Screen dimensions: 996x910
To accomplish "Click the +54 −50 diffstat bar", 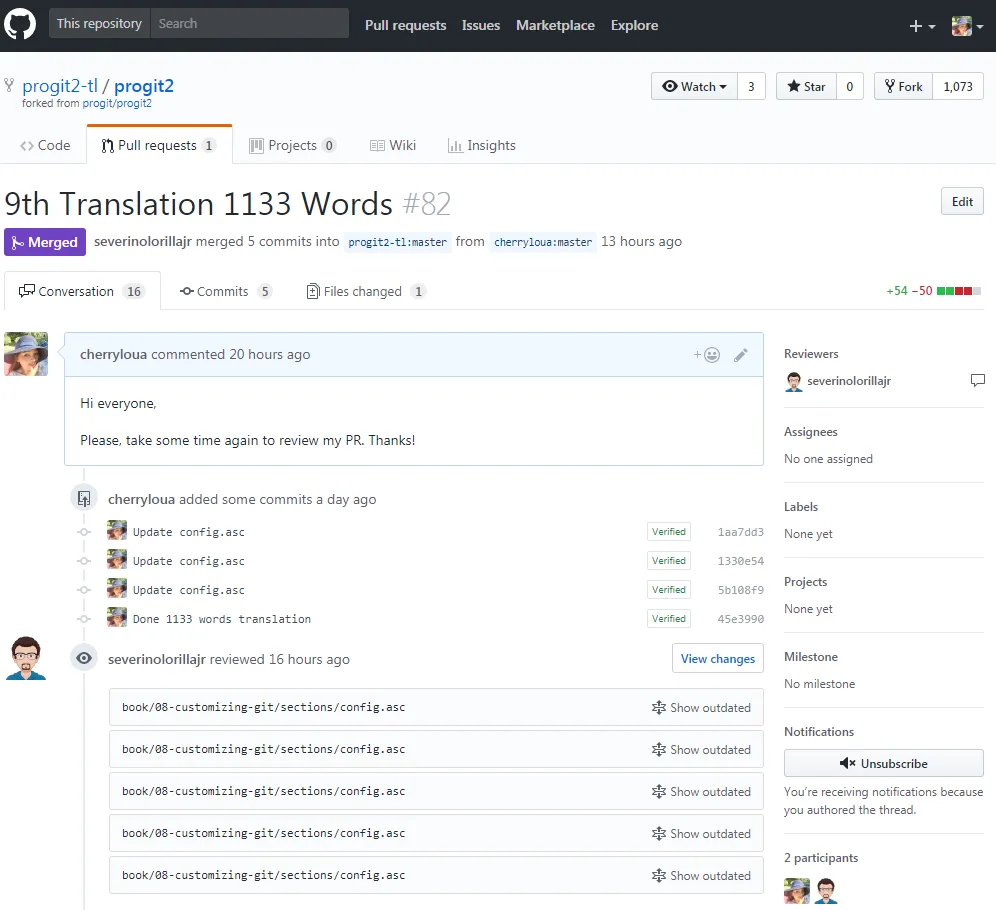I will (934, 291).
